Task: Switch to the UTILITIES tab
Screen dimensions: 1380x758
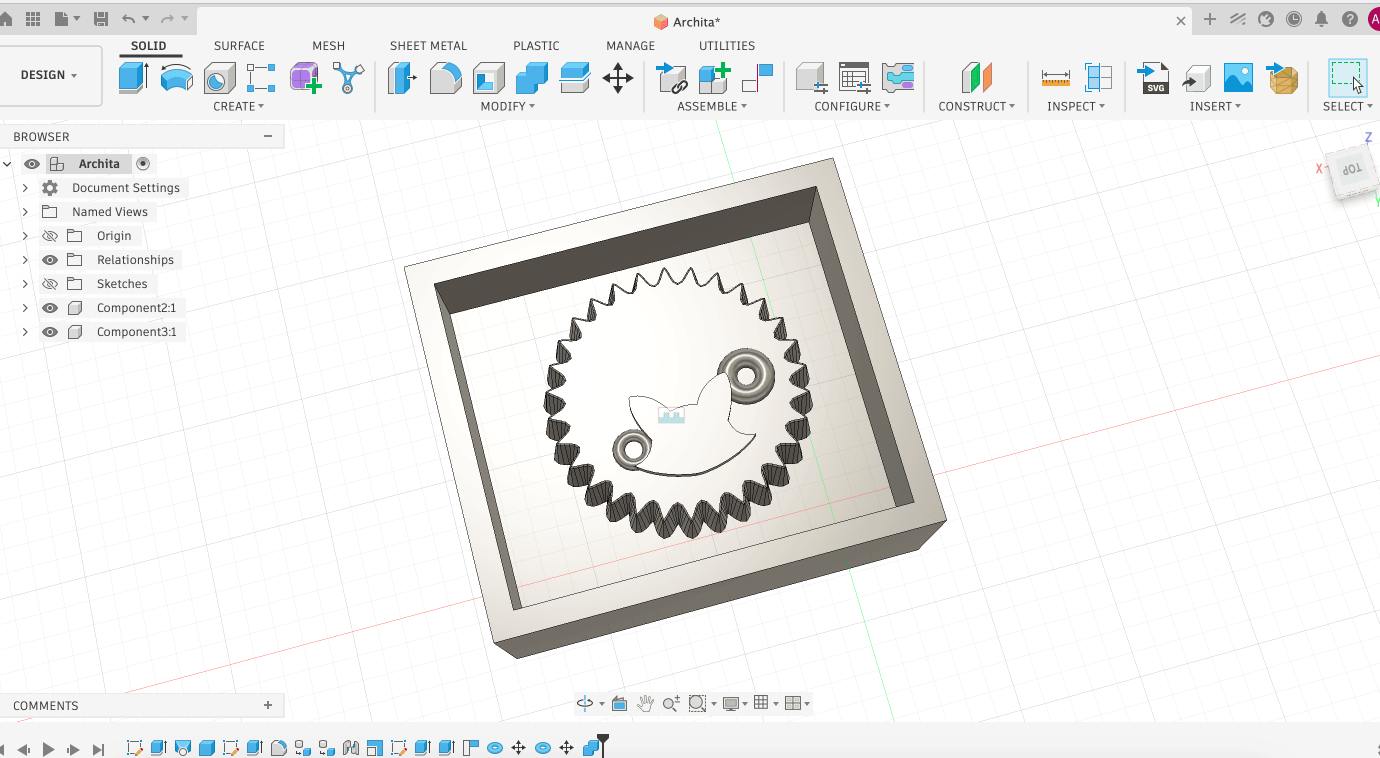Action: pos(727,46)
